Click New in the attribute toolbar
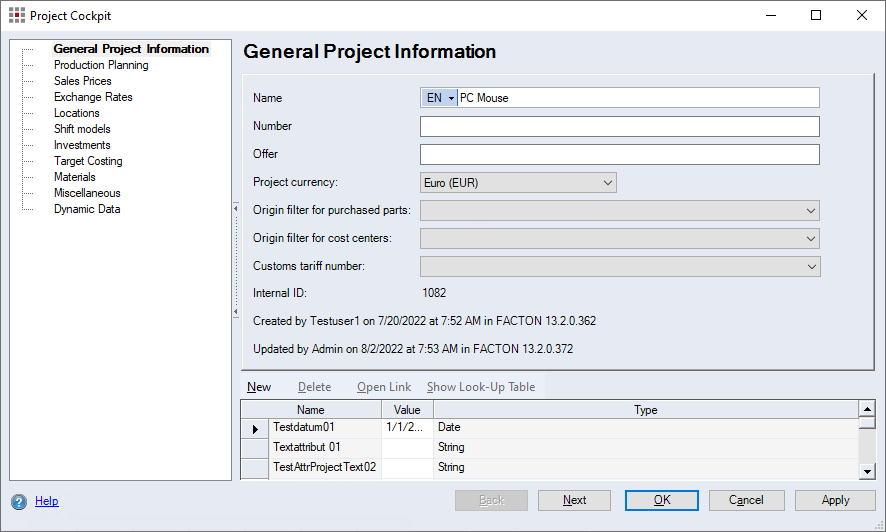Image resolution: width=886 pixels, height=532 pixels. [x=259, y=387]
